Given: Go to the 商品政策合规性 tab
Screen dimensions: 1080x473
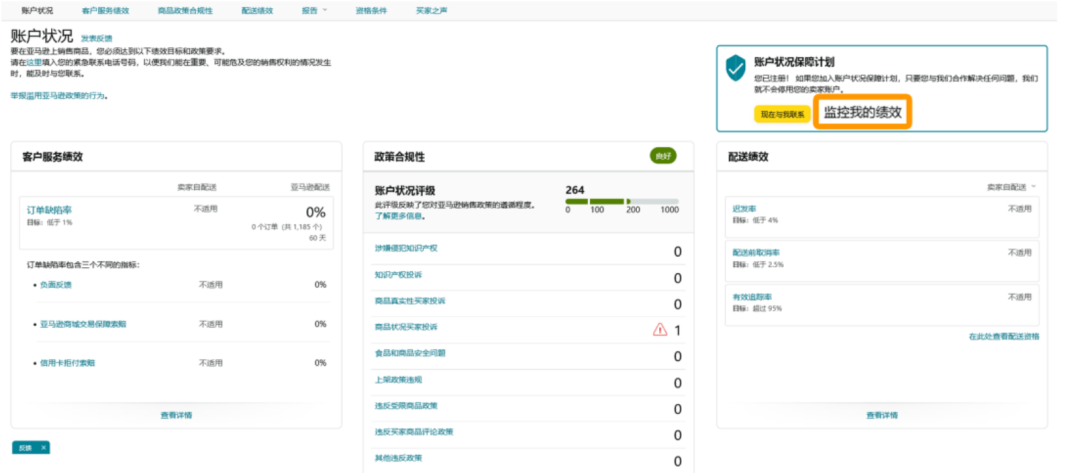Looking at the screenshot, I should click(185, 11).
